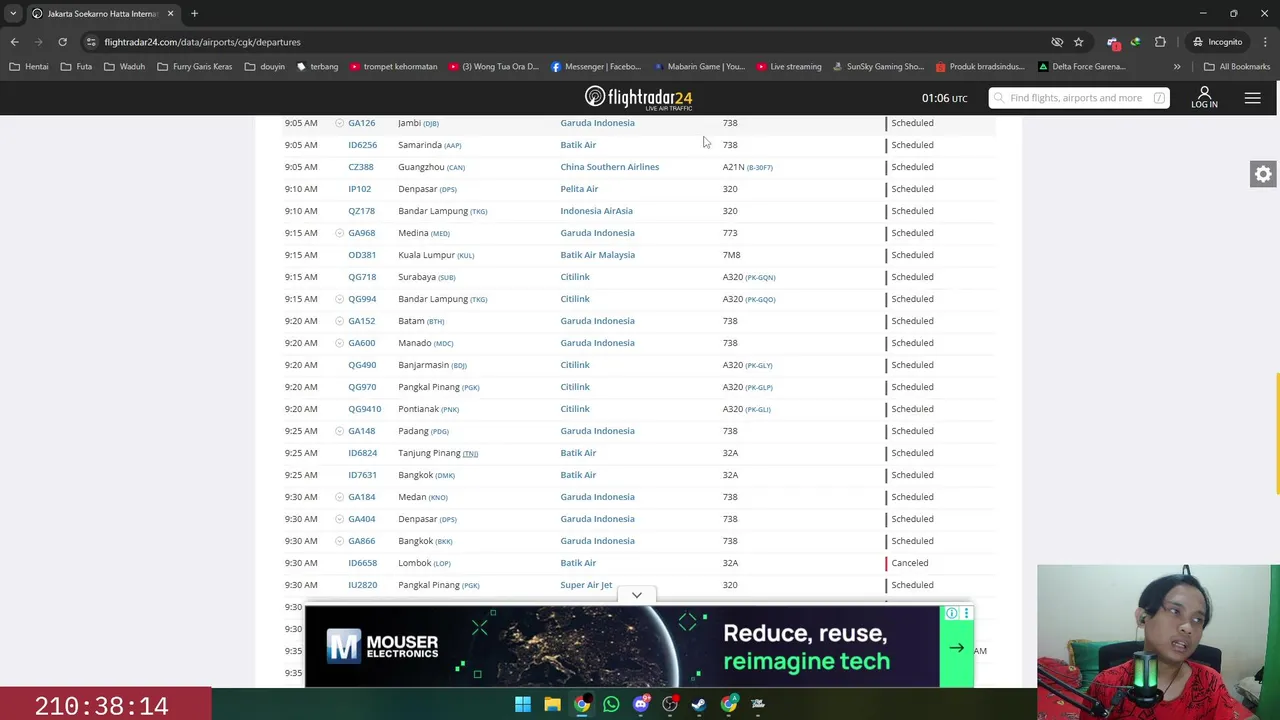Click the ad info icon on Mouser banner
1280x720 pixels.
click(x=952, y=613)
